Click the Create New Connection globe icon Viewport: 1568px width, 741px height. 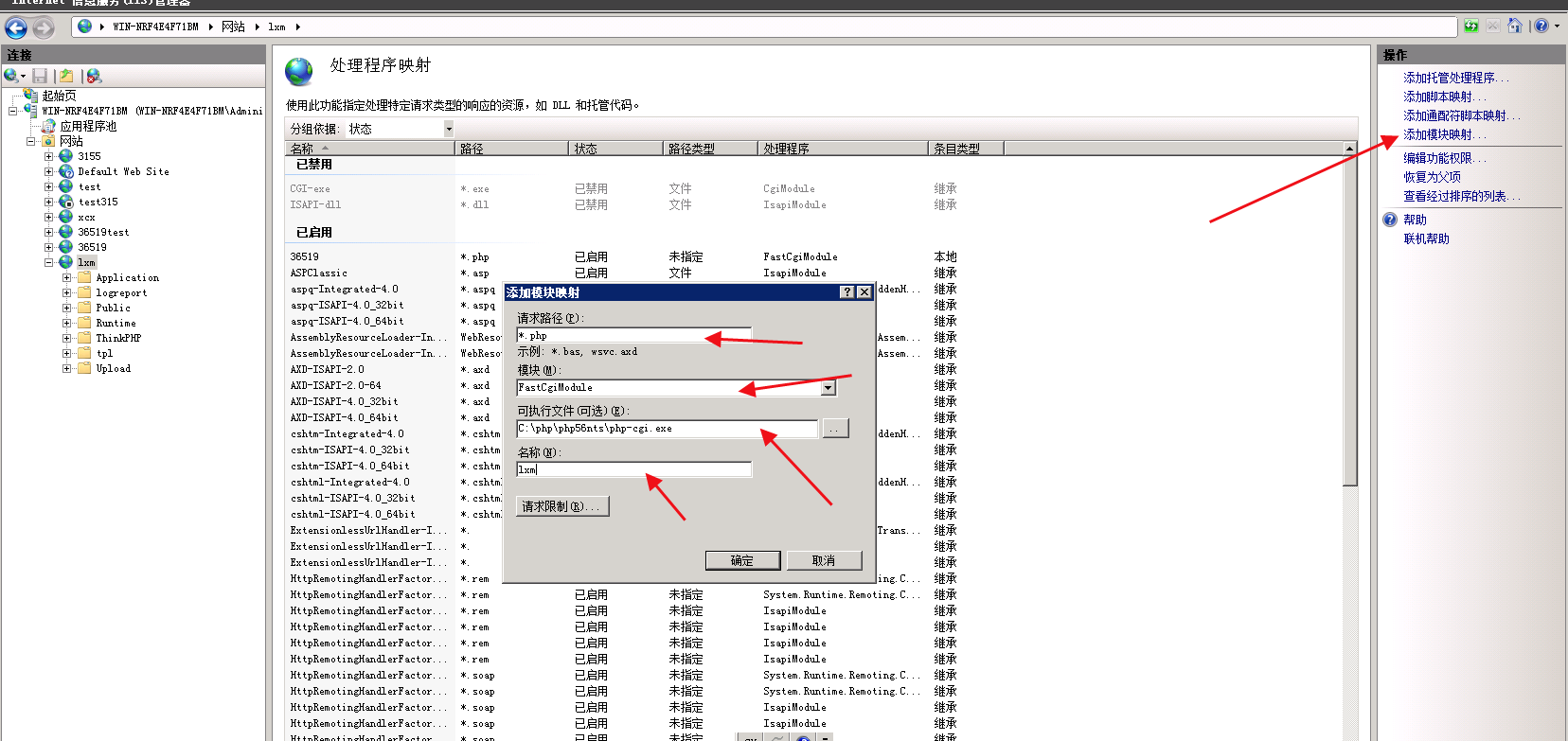(x=11, y=76)
